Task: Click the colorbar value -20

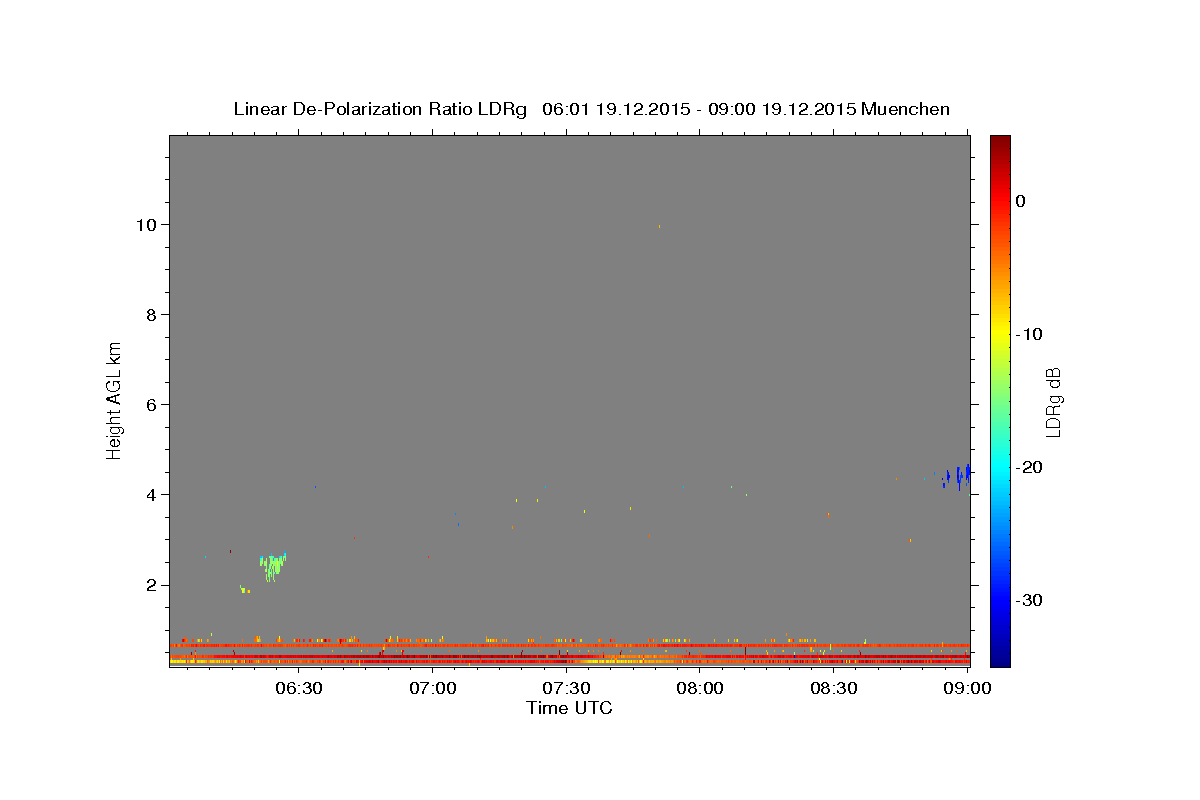Action: (x=1030, y=467)
